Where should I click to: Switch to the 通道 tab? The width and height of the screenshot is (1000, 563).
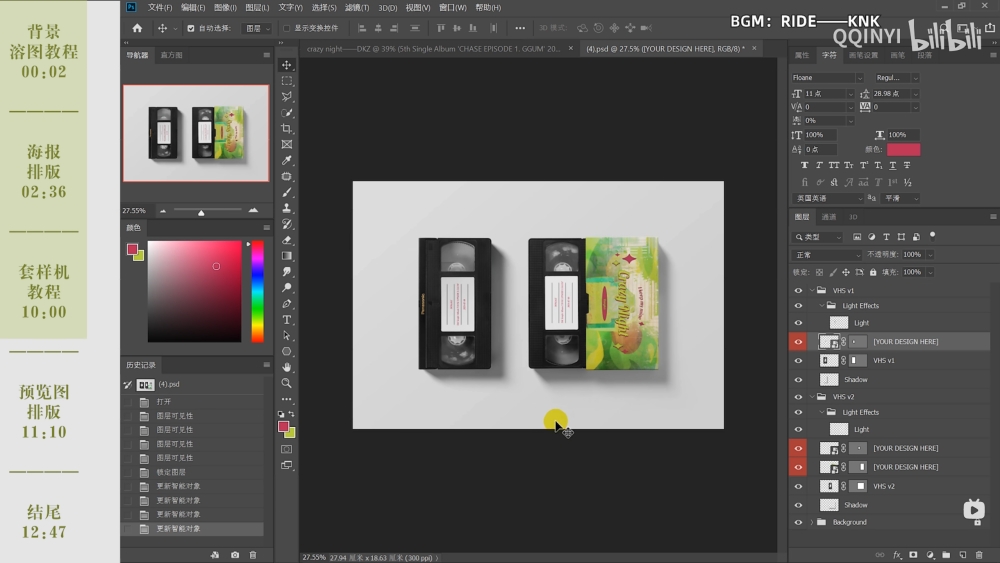(x=828, y=217)
